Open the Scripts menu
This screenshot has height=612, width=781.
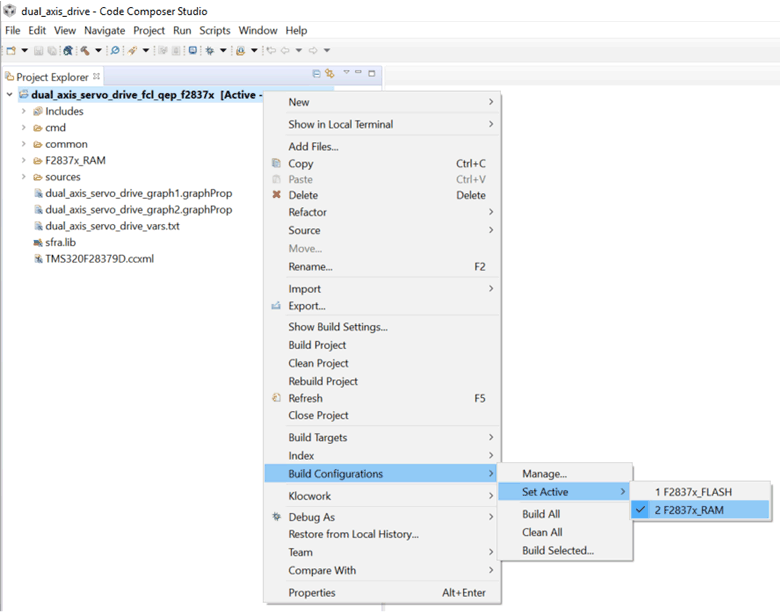pos(214,31)
